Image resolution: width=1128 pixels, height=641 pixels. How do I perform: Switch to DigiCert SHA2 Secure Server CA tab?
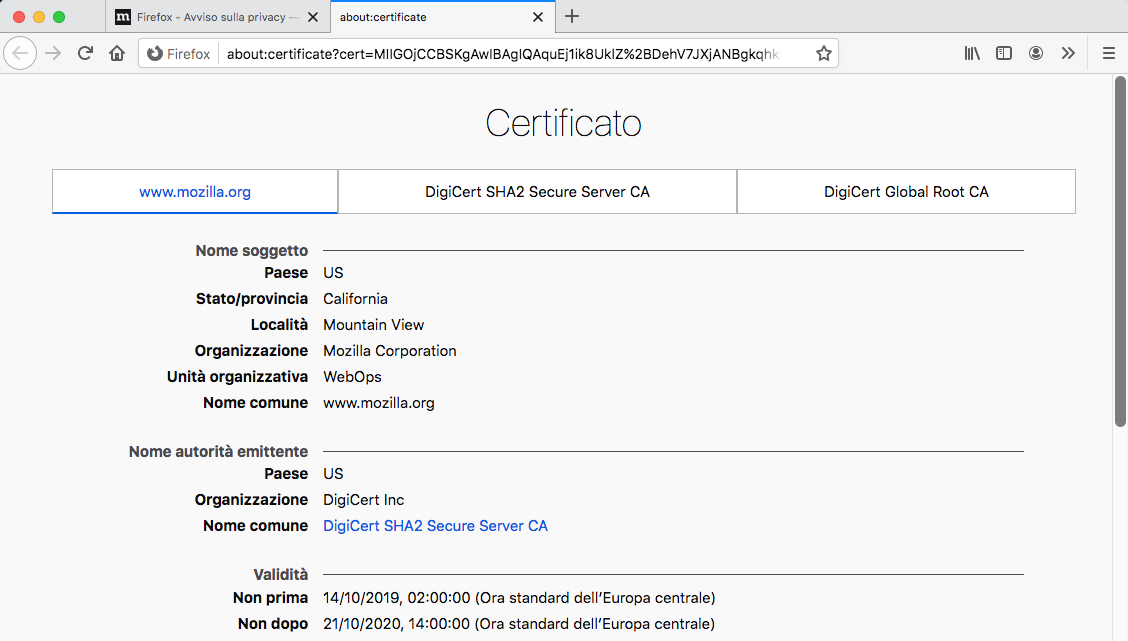coord(537,191)
